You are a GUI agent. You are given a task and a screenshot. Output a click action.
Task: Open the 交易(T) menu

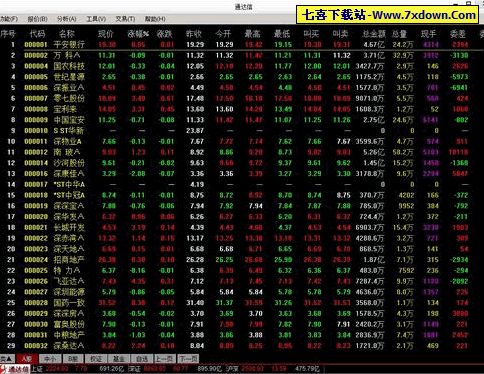point(125,19)
